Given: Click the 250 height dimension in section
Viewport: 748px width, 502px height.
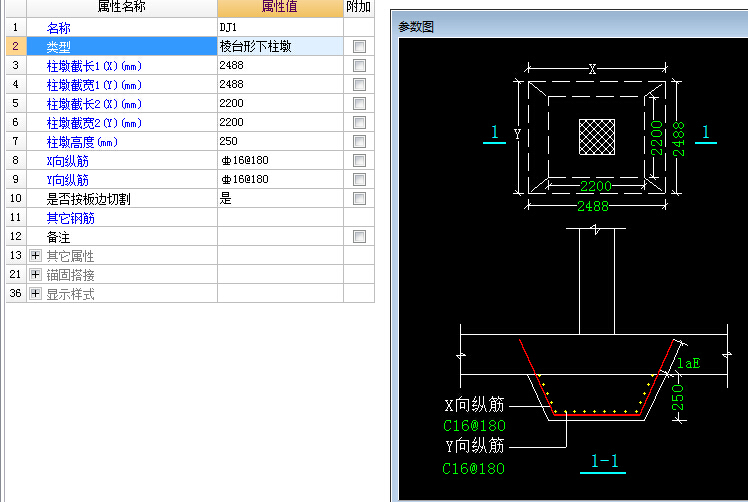Looking at the screenshot, I should [x=678, y=398].
